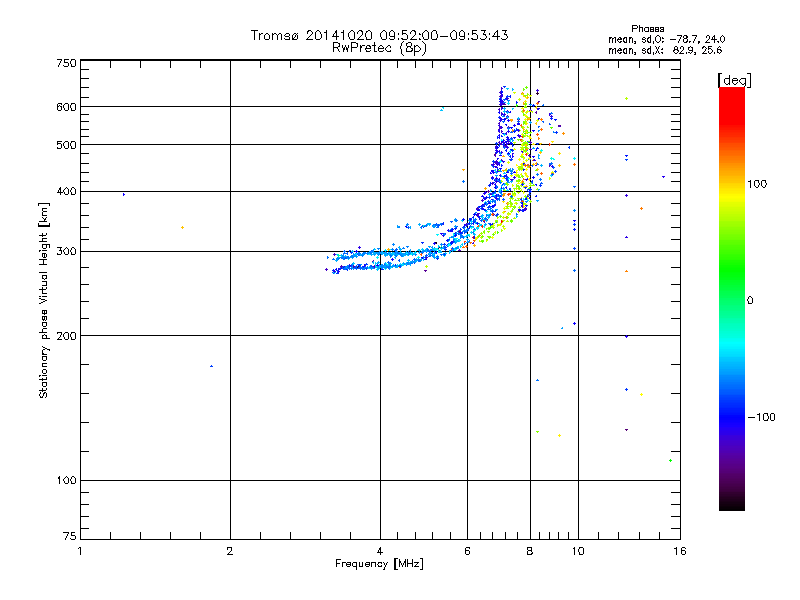Select 'mean, sd,O: -78.7, 24.0' statistic

click(x=666, y=39)
